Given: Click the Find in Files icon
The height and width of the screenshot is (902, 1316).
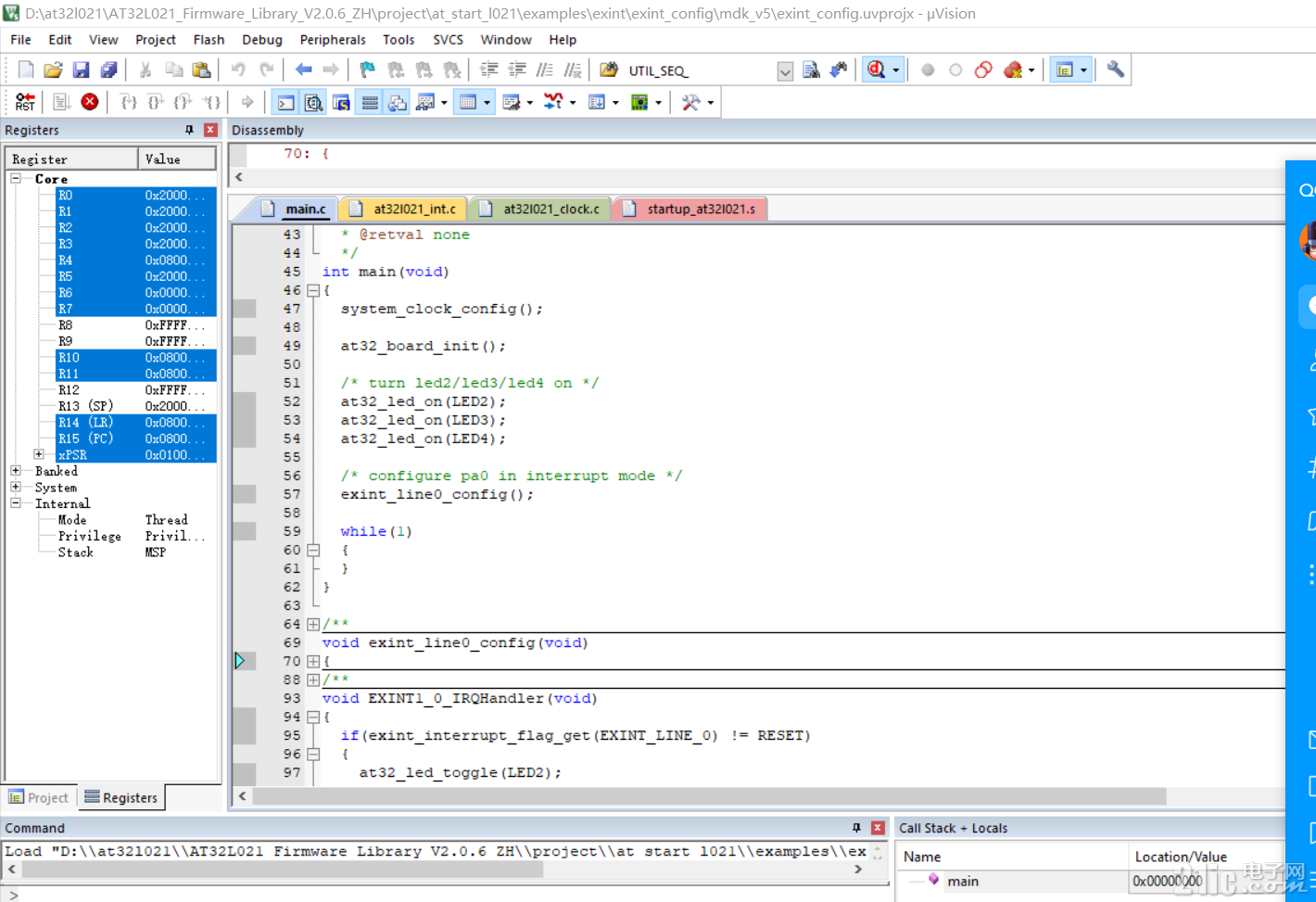Looking at the screenshot, I should tap(608, 70).
